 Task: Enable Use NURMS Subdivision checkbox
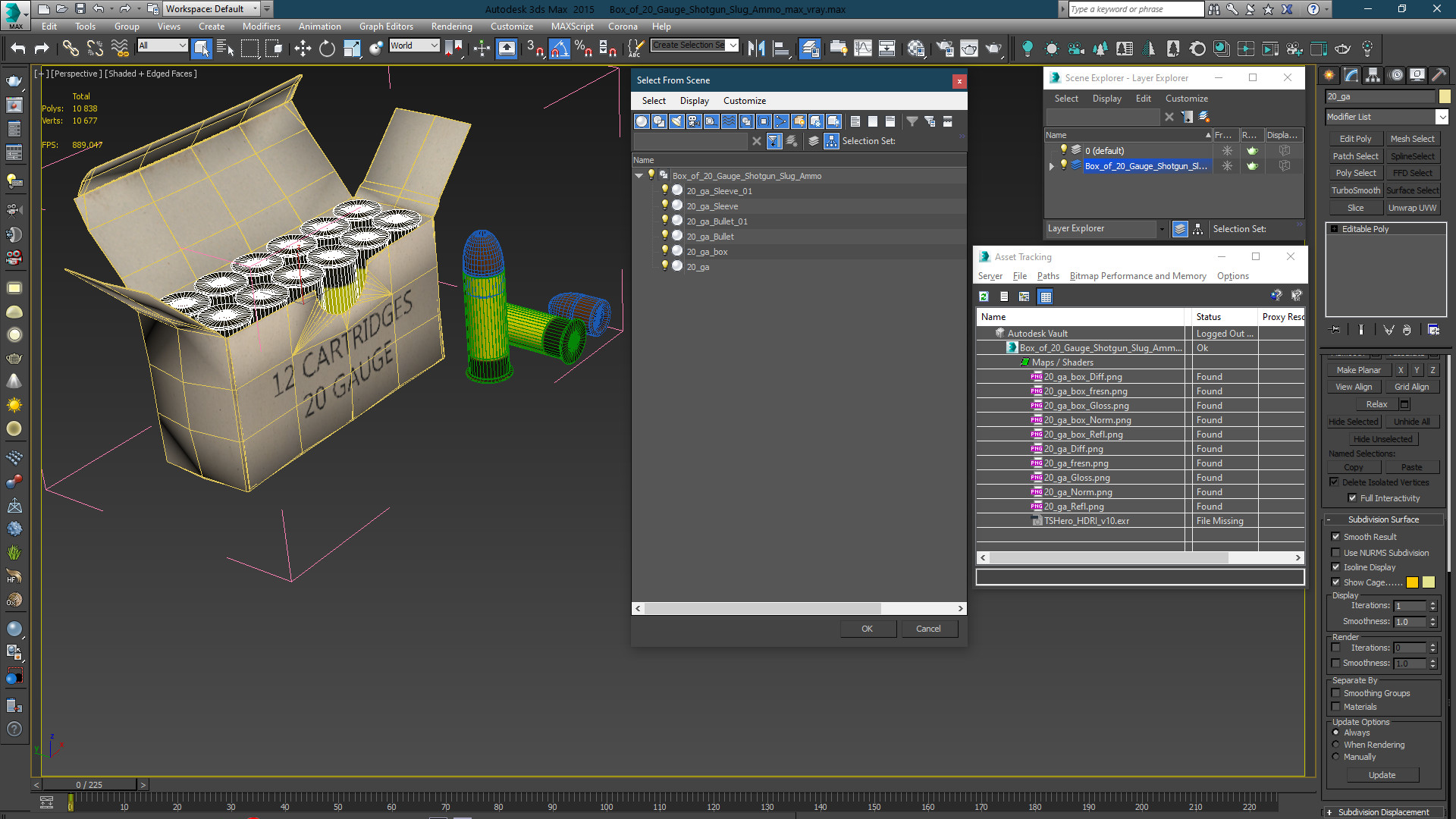coord(1336,553)
